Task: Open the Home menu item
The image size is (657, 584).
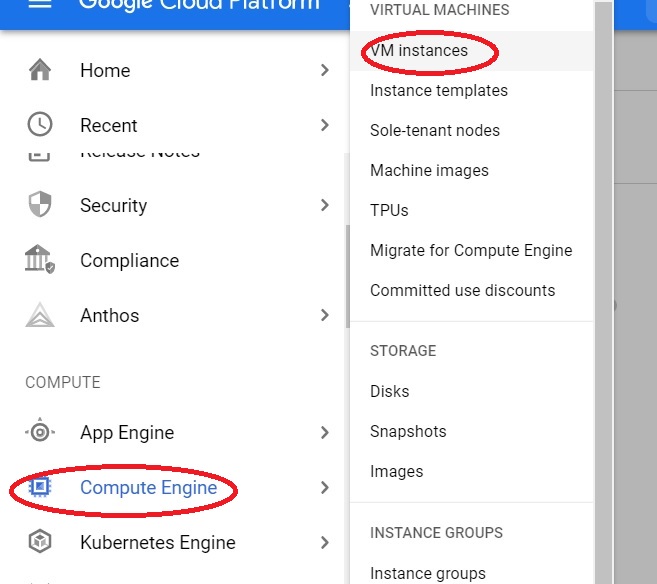Action: click(x=105, y=70)
